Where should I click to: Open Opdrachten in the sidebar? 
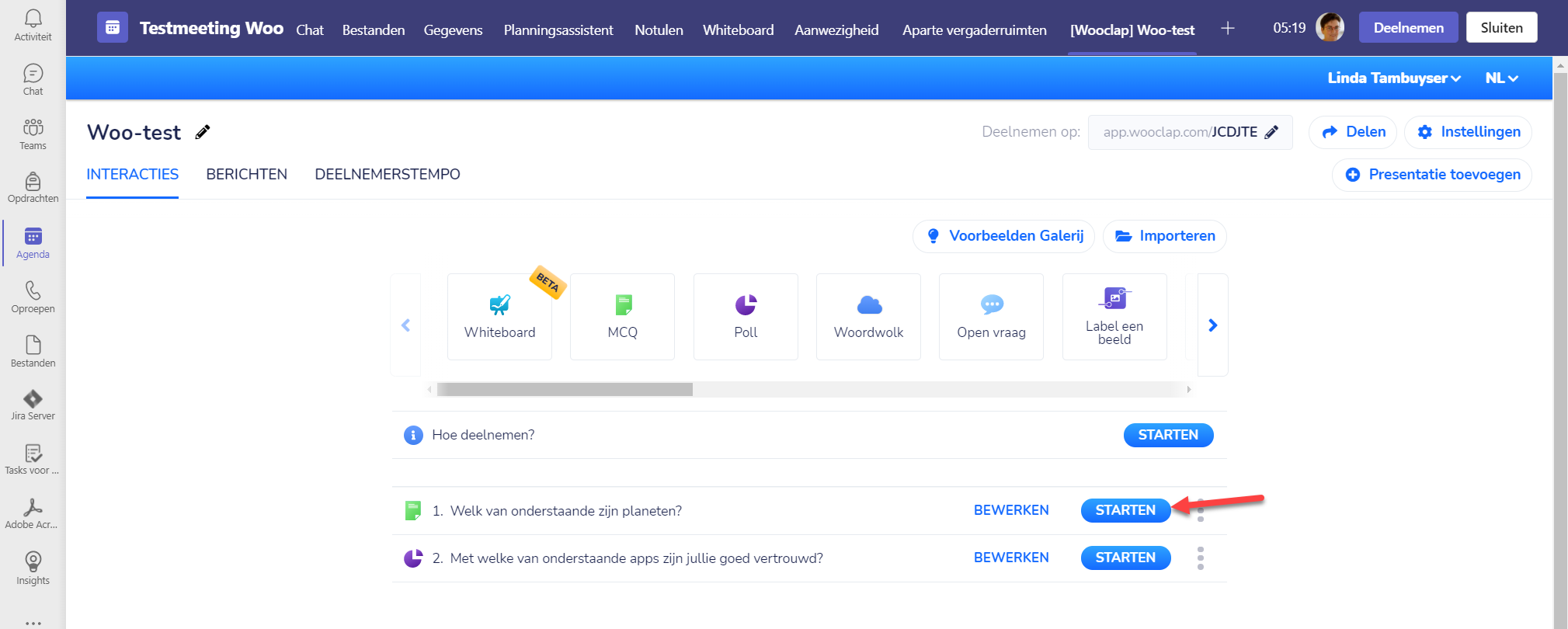pyautogui.click(x=33, y=188)
